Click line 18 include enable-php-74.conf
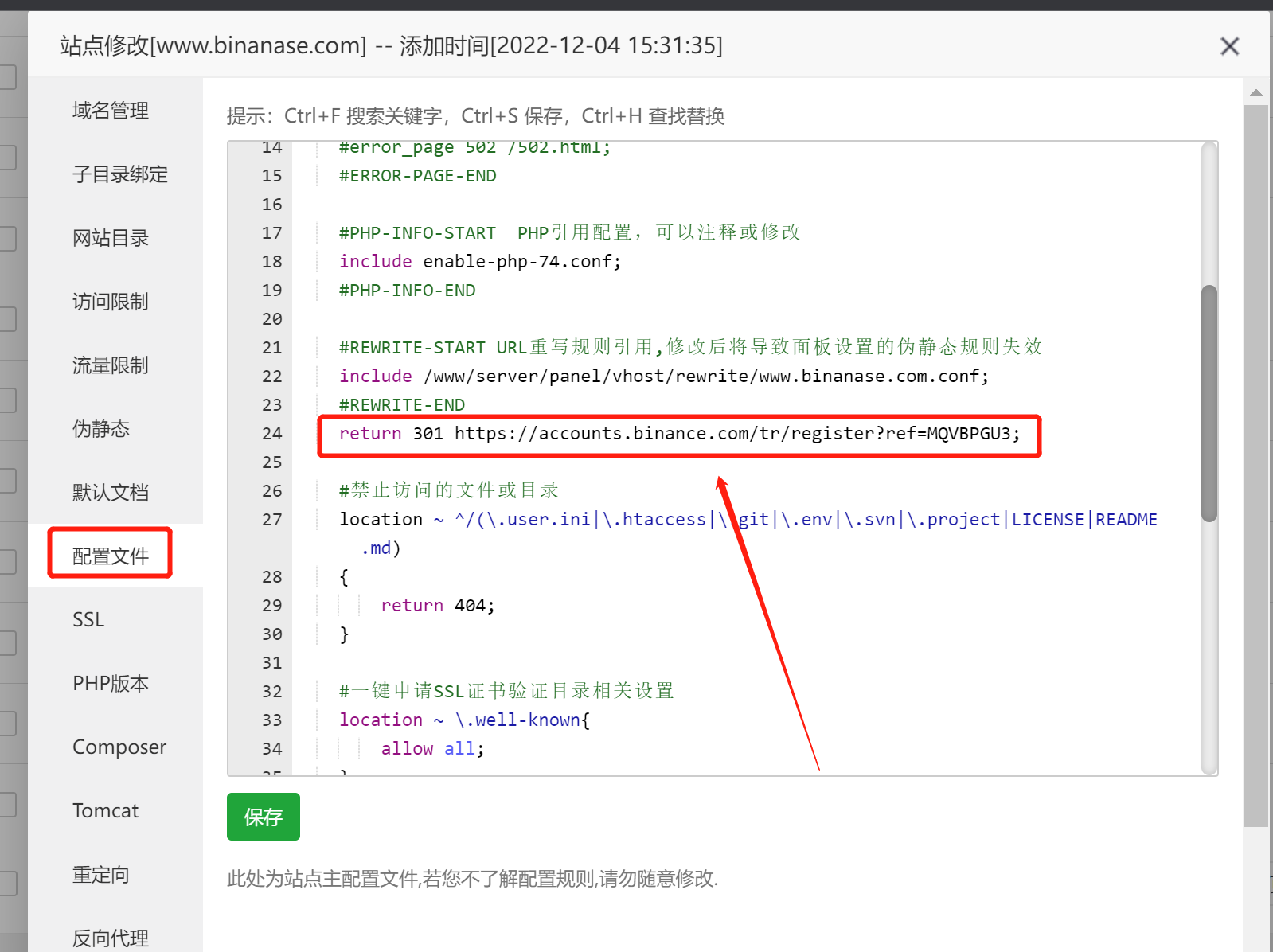Image resolution: width=1273 pixels, height=952 pixels. point(480,262)
